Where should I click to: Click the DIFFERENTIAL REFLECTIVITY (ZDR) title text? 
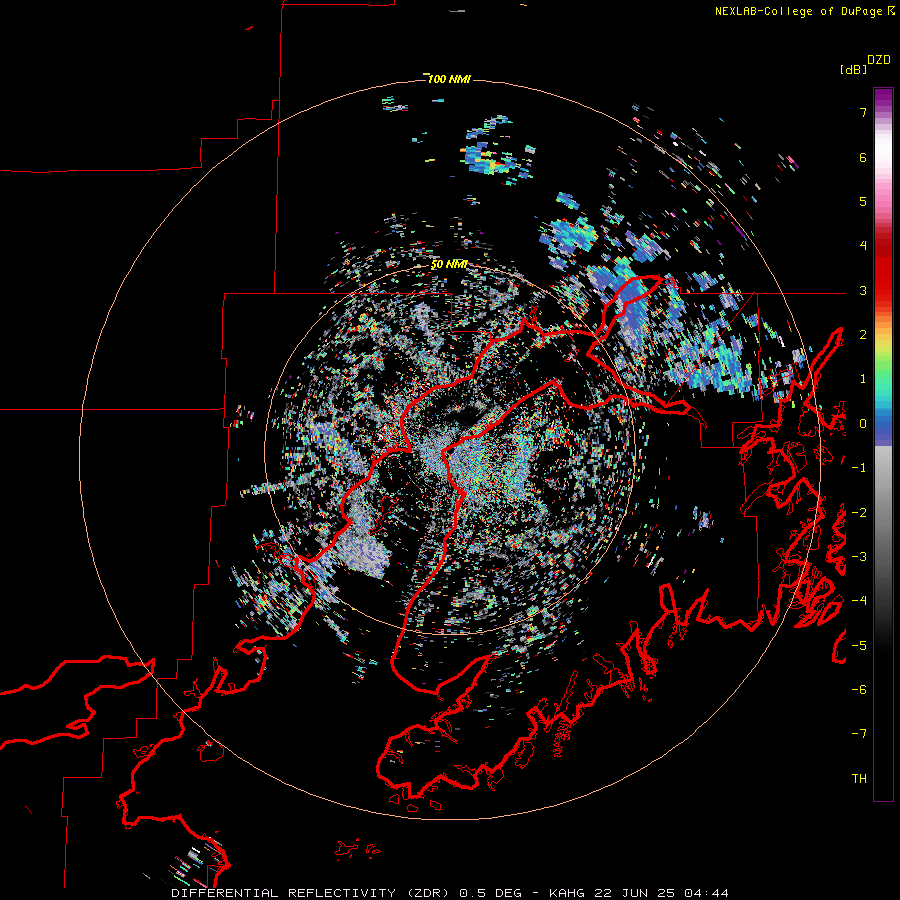313,893
